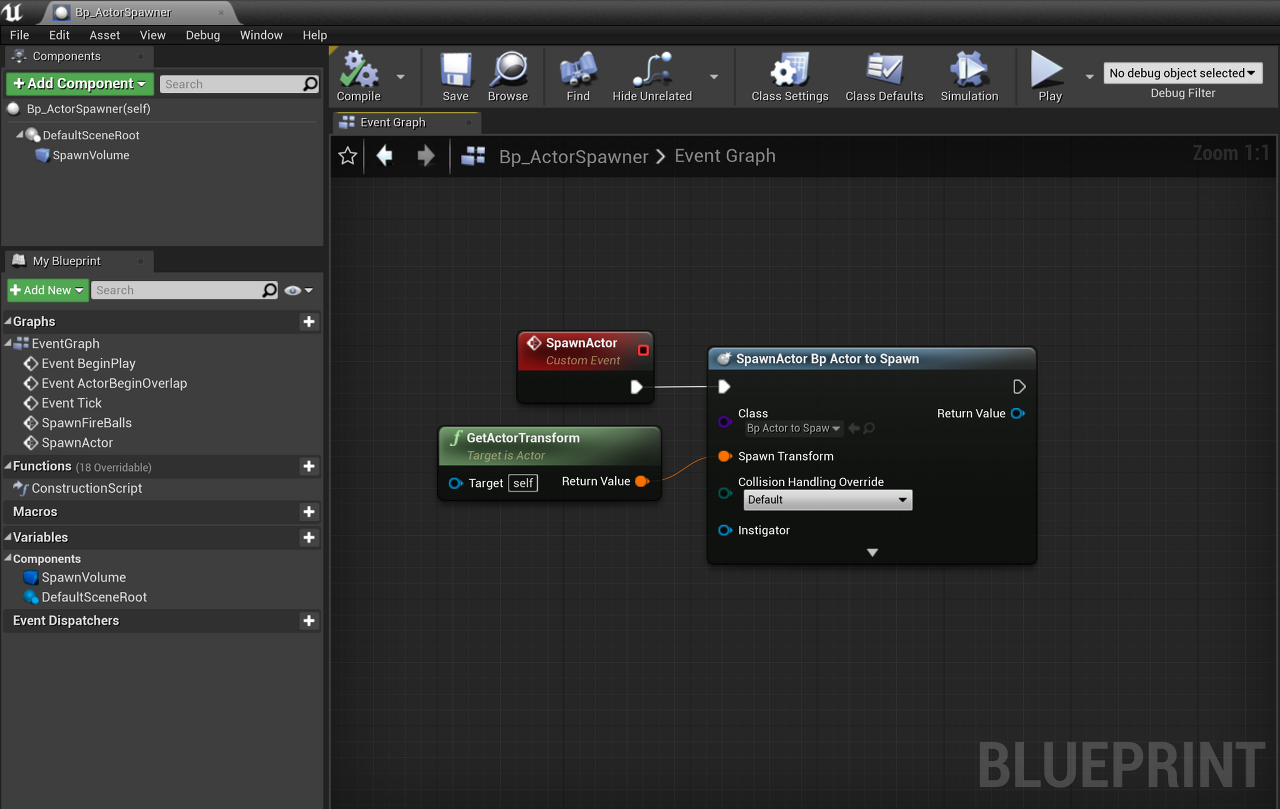Click Components search field

pos(240,84)
